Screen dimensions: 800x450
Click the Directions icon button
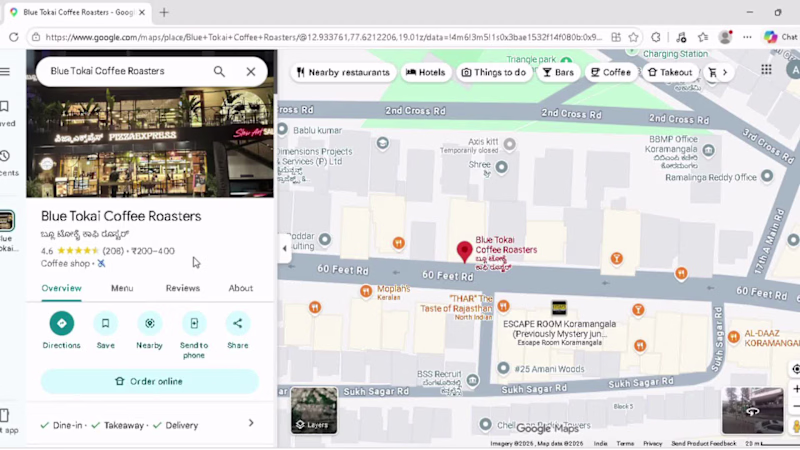point(62,323)
